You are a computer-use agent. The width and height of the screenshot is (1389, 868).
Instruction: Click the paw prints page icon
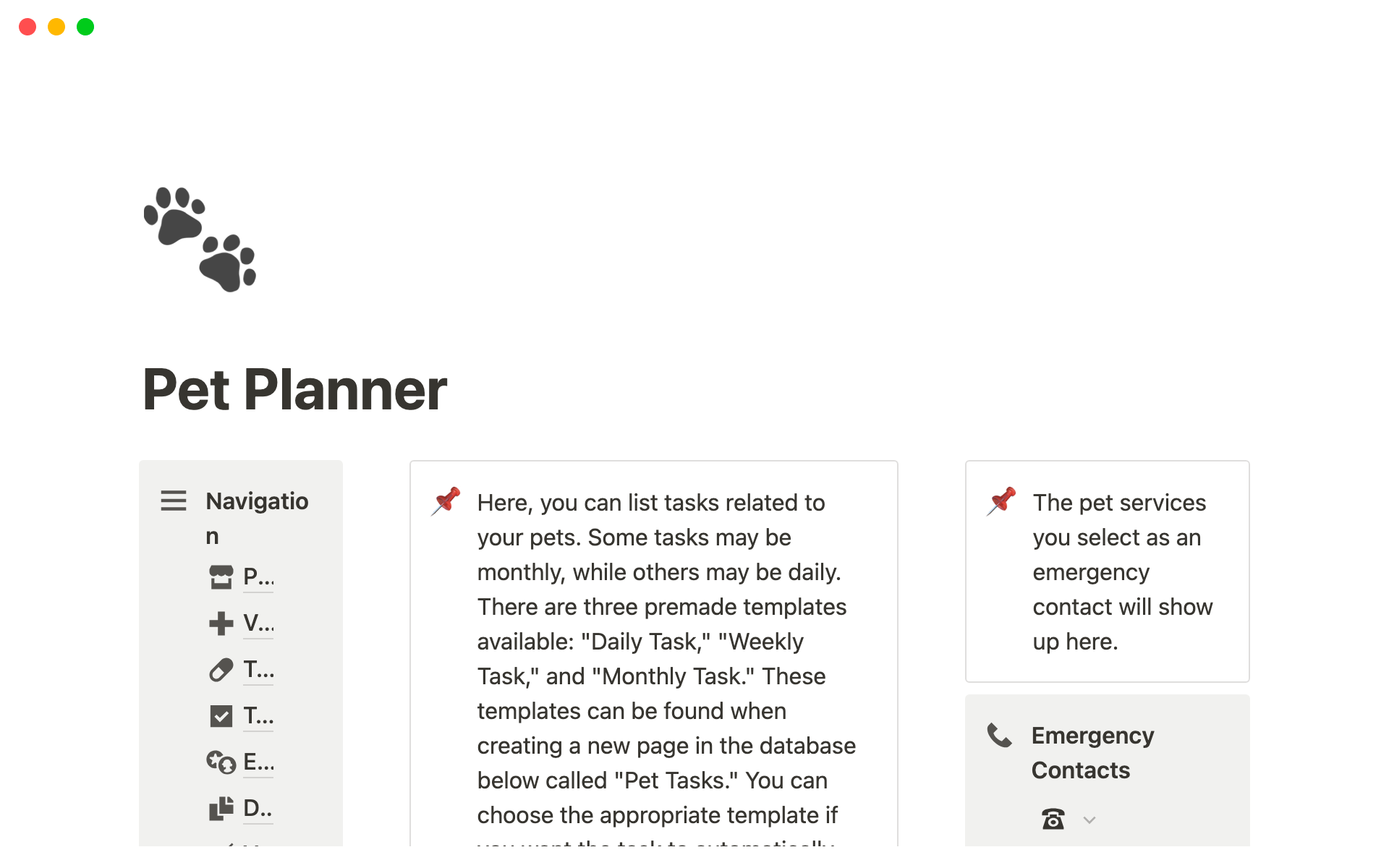tap(200, 239)
